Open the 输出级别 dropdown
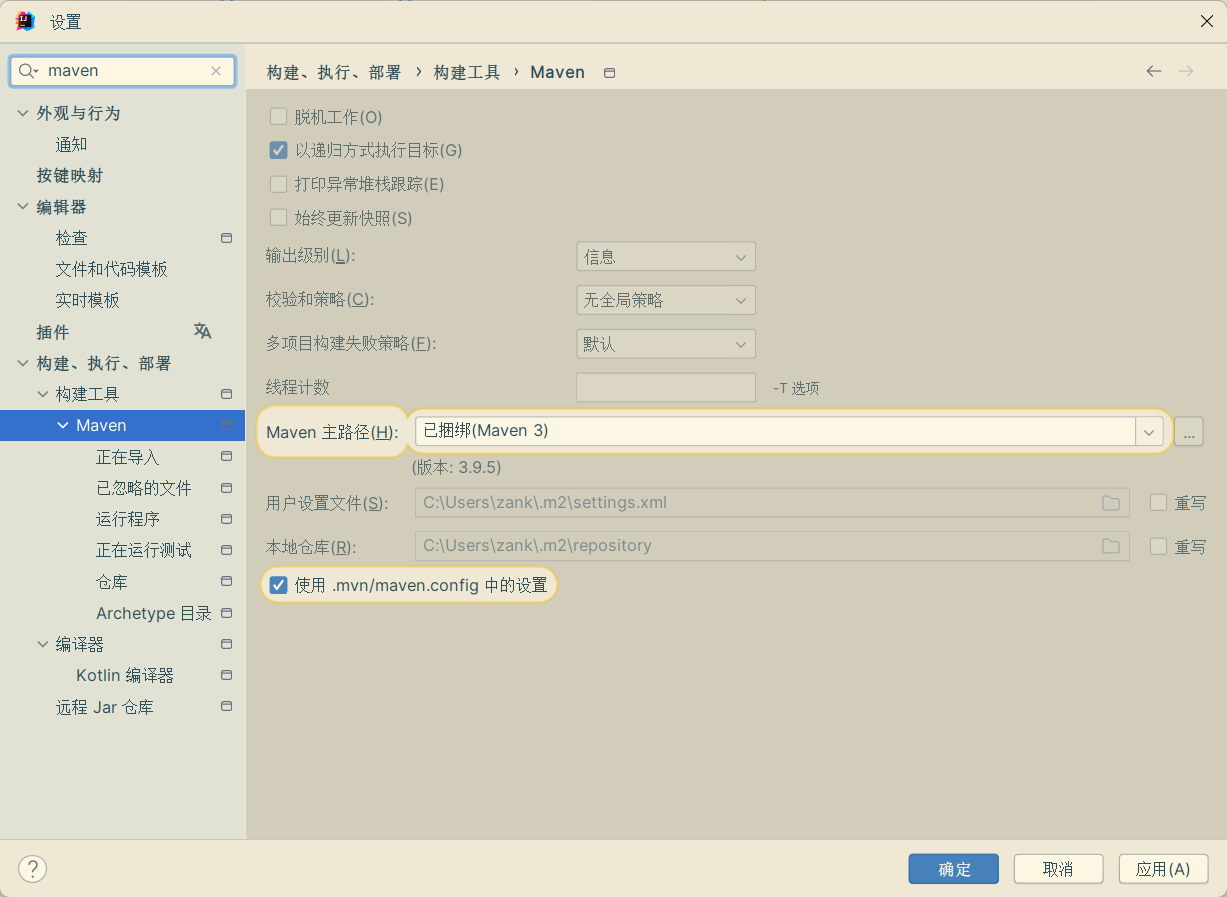This screenshot has width=1227, height=897. [665, 257]
